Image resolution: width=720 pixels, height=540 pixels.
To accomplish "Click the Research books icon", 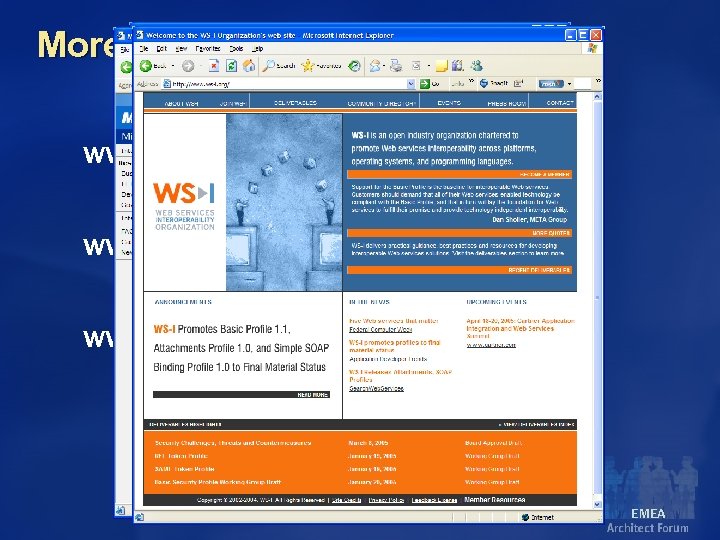I will pos(457,66).
